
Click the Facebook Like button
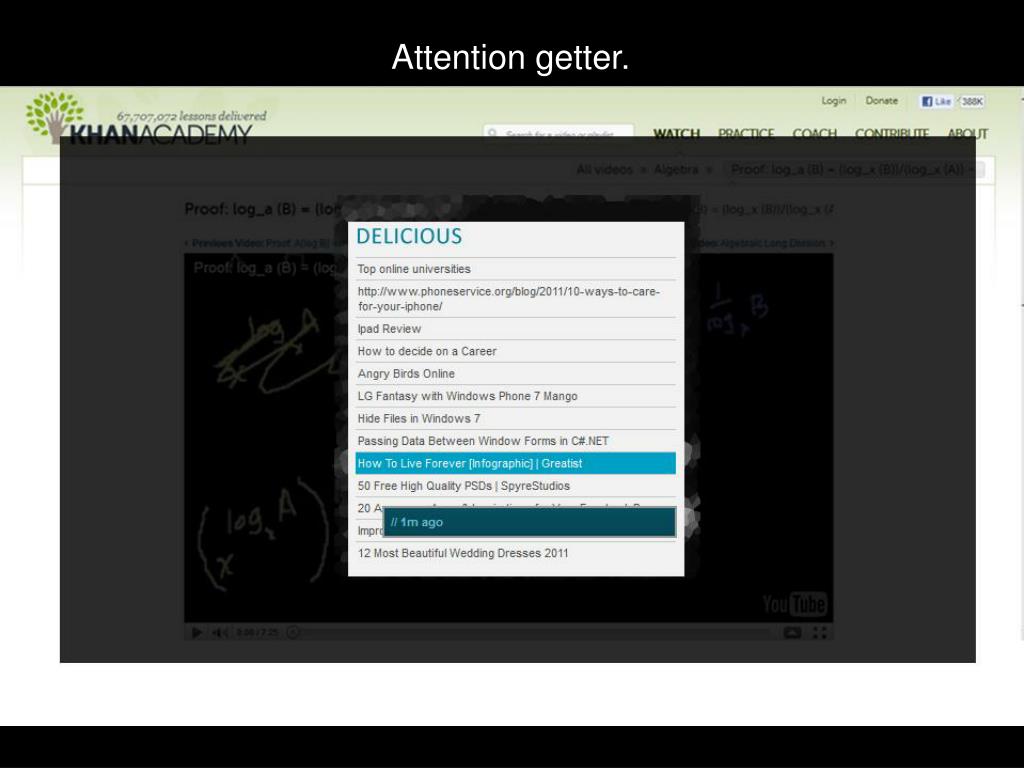tap(936, 101)
